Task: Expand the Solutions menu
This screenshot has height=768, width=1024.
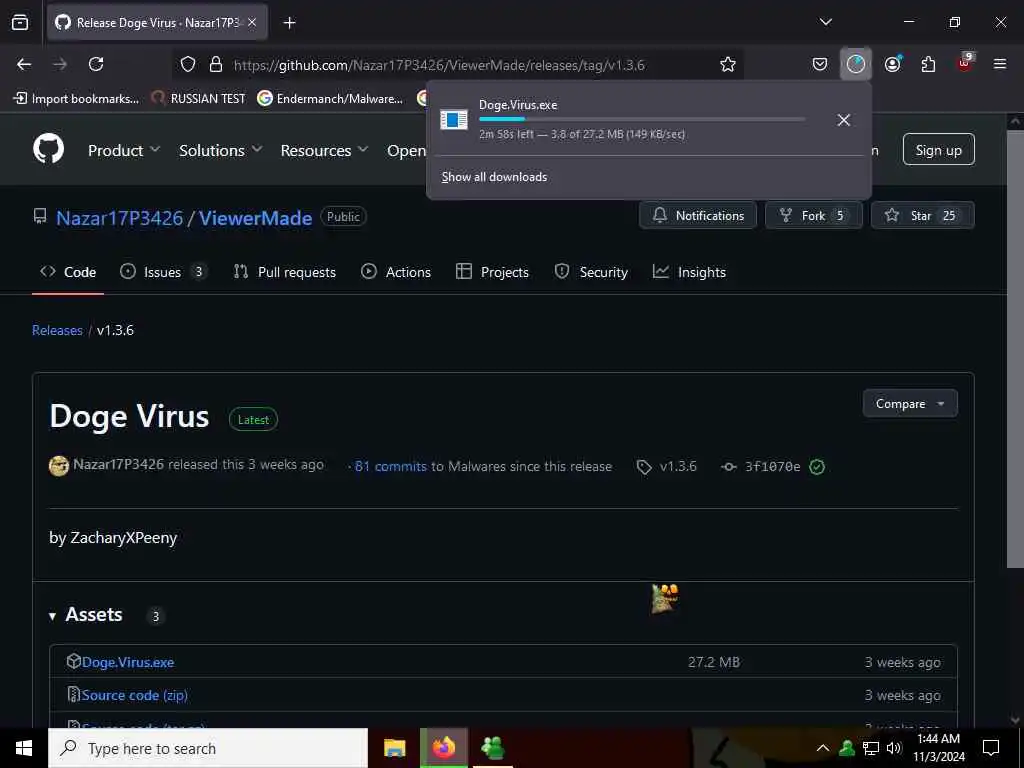Action: click(x=221, y=150)
